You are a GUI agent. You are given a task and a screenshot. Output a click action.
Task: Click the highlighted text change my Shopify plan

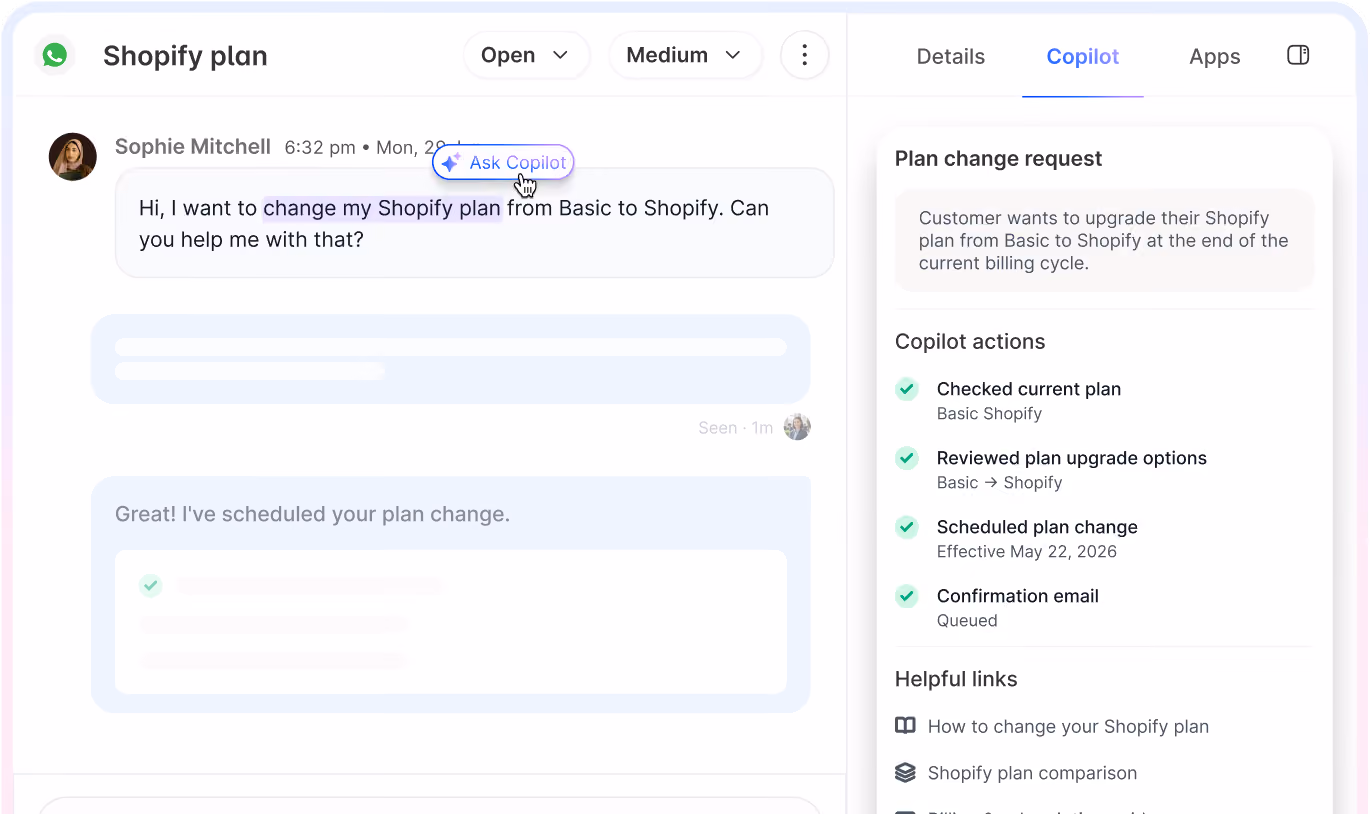[x=382, y=209]
